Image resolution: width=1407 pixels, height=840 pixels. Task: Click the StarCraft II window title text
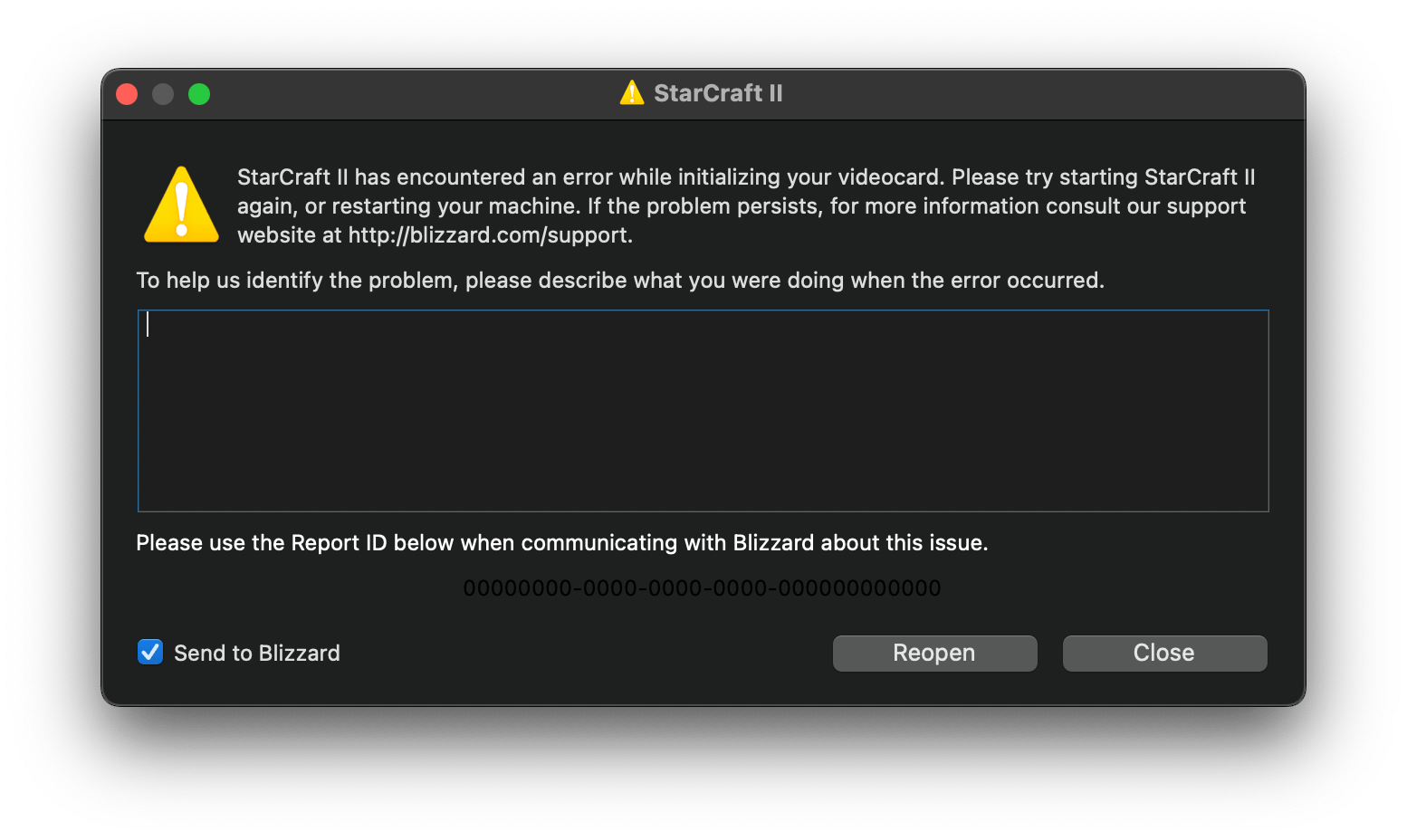[x=718, y=93]
